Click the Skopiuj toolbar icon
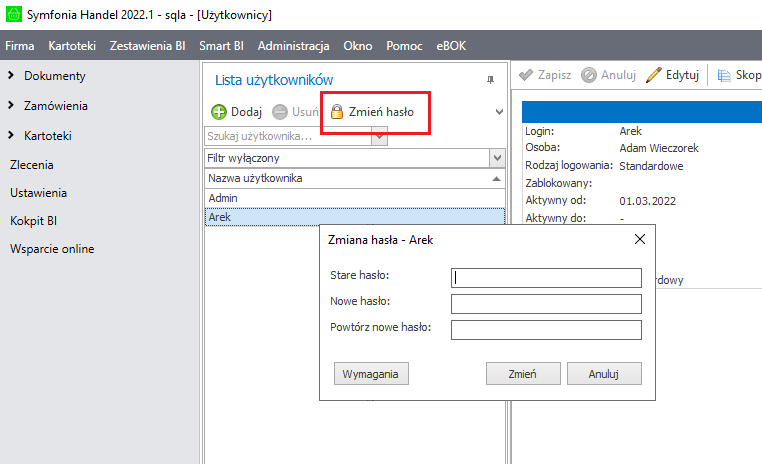 (x=724, y=75)
